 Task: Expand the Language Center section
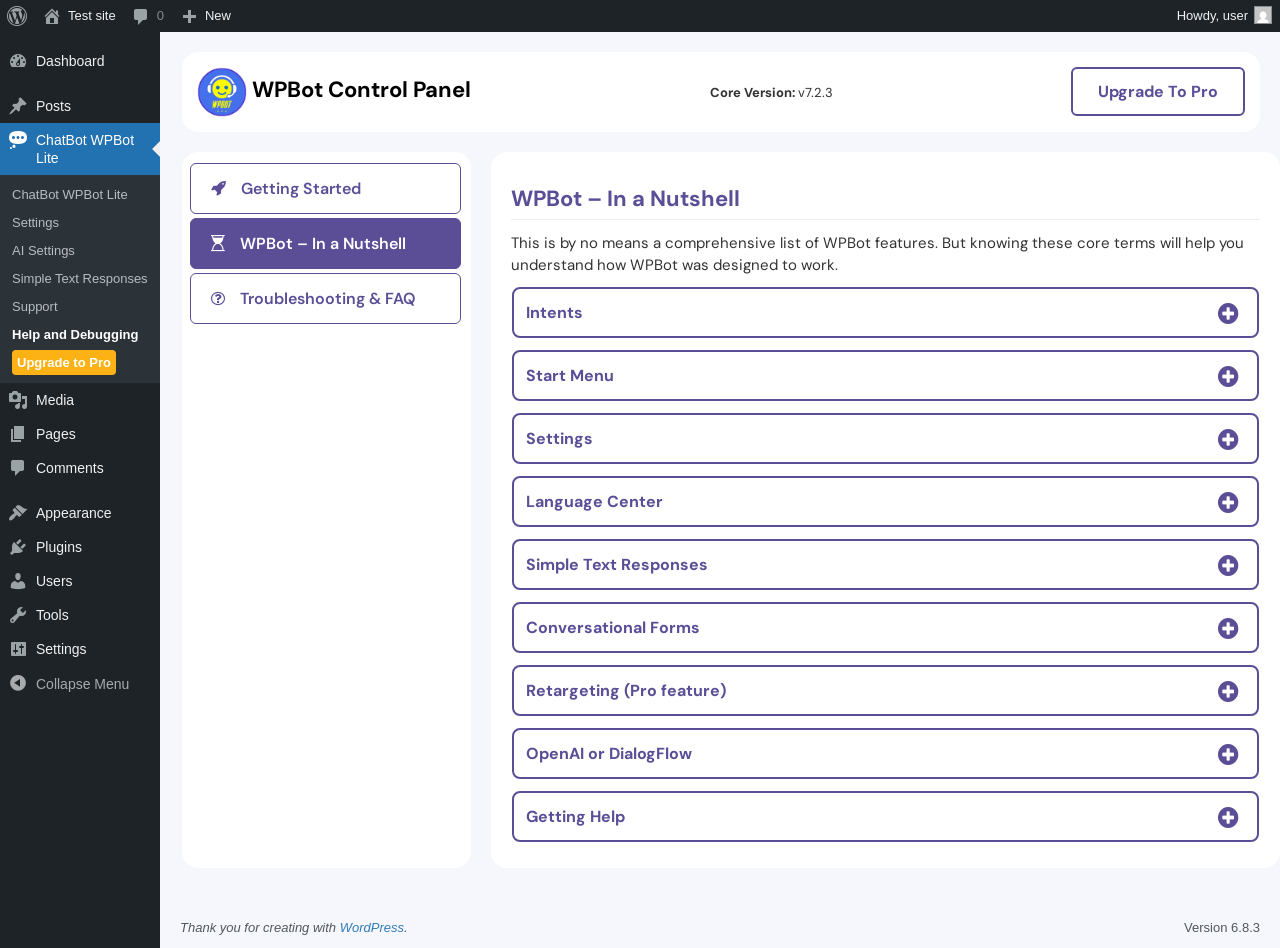coord(884,502)
